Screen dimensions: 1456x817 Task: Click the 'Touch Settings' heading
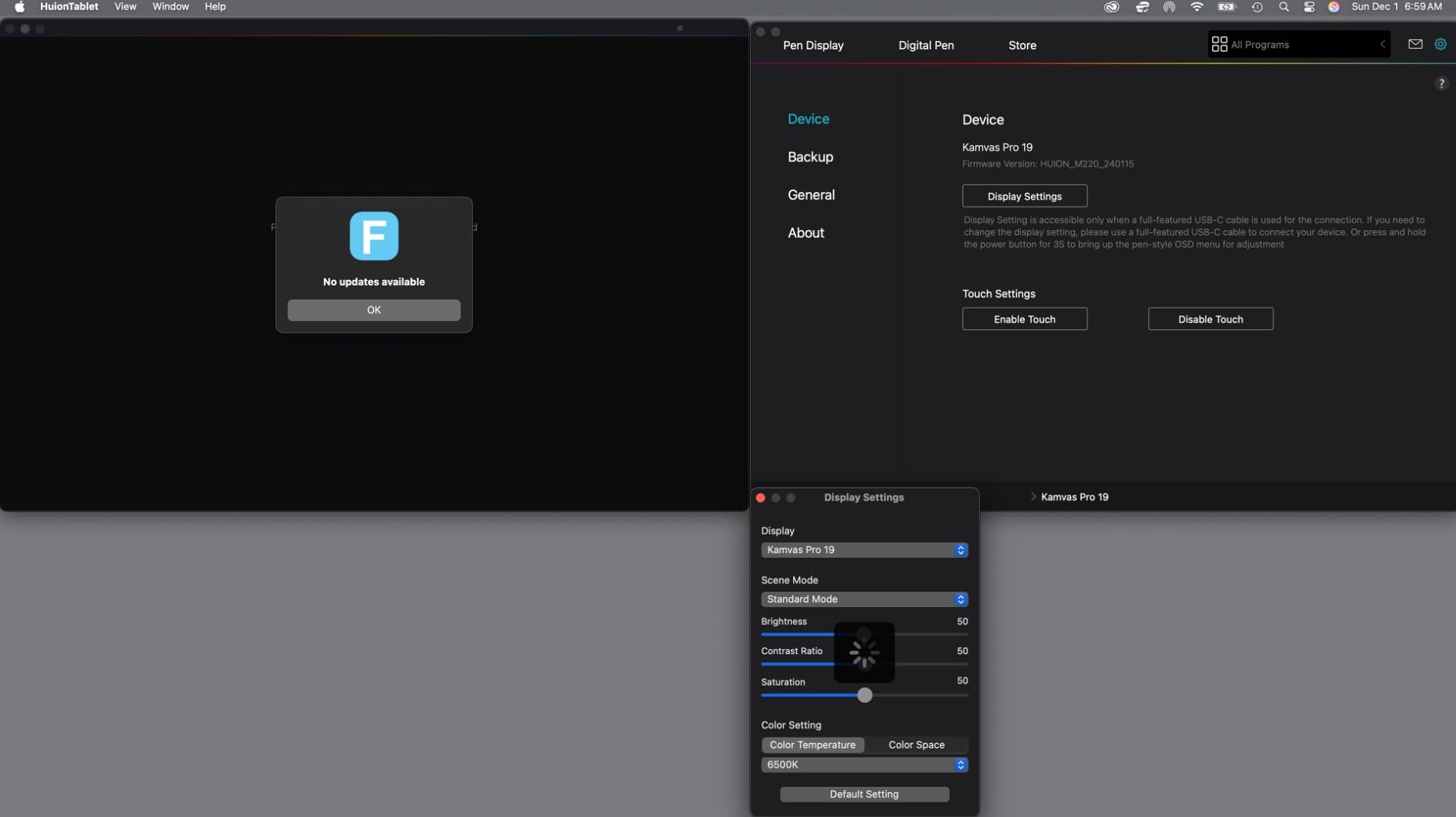(998, 294)
